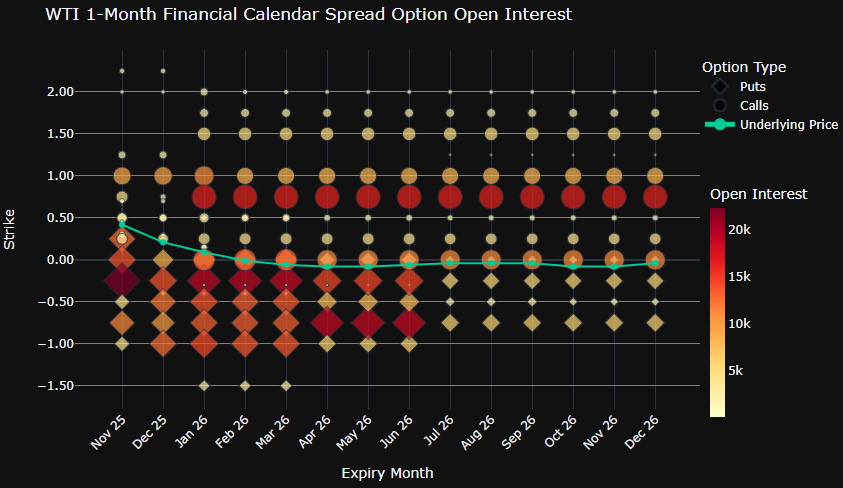Select the Jan 26 put diamond at strike -1.50
This screenshot has height=488, width=843.
(204, 385)
